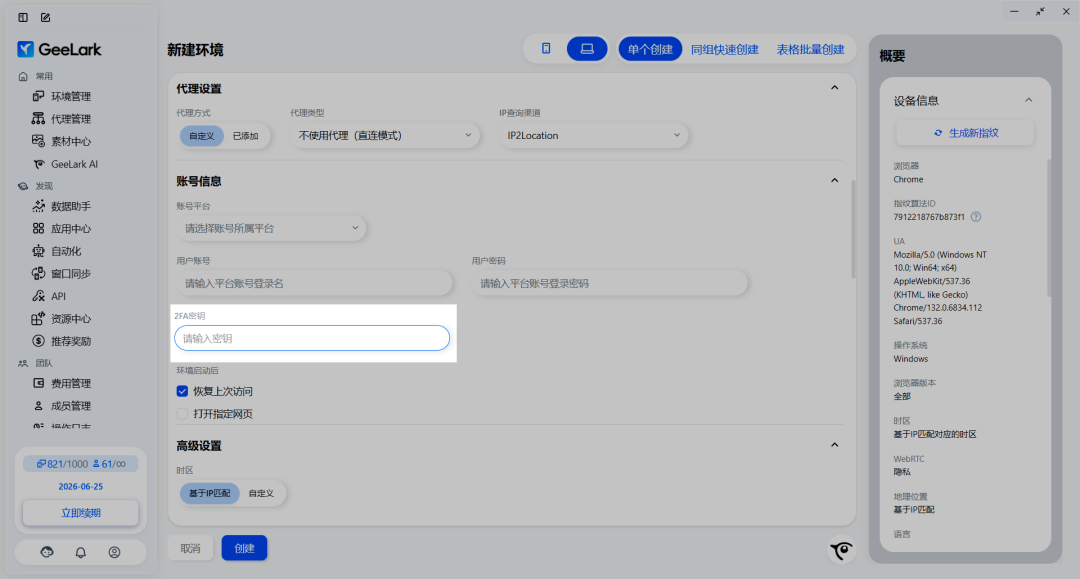Click the edit note icon beside sidebar toggle
Viewport: 1080px width, 579px height.
(45, 17)
